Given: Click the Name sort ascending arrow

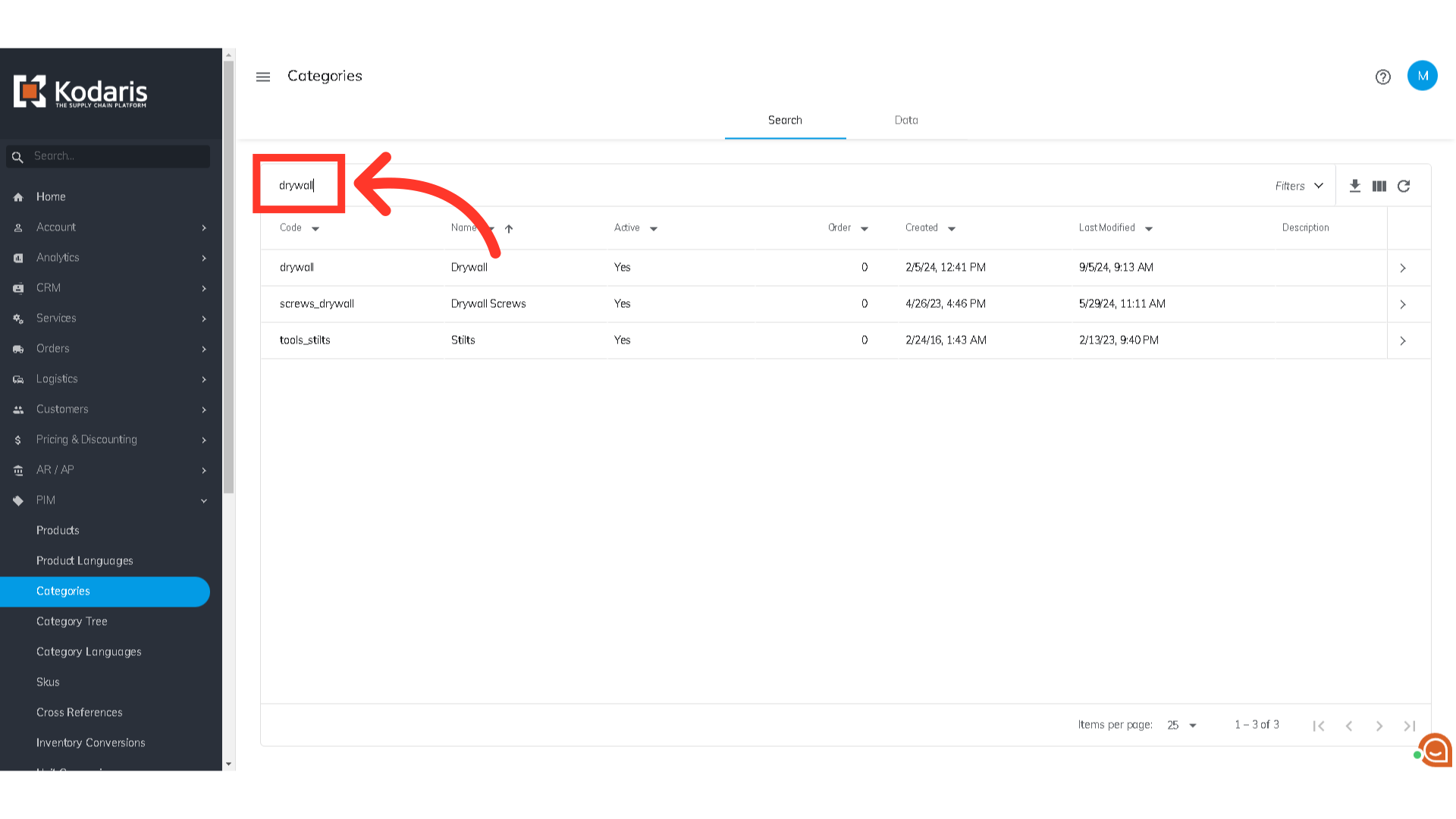Looking at the screenshot, I should (509, 228).
